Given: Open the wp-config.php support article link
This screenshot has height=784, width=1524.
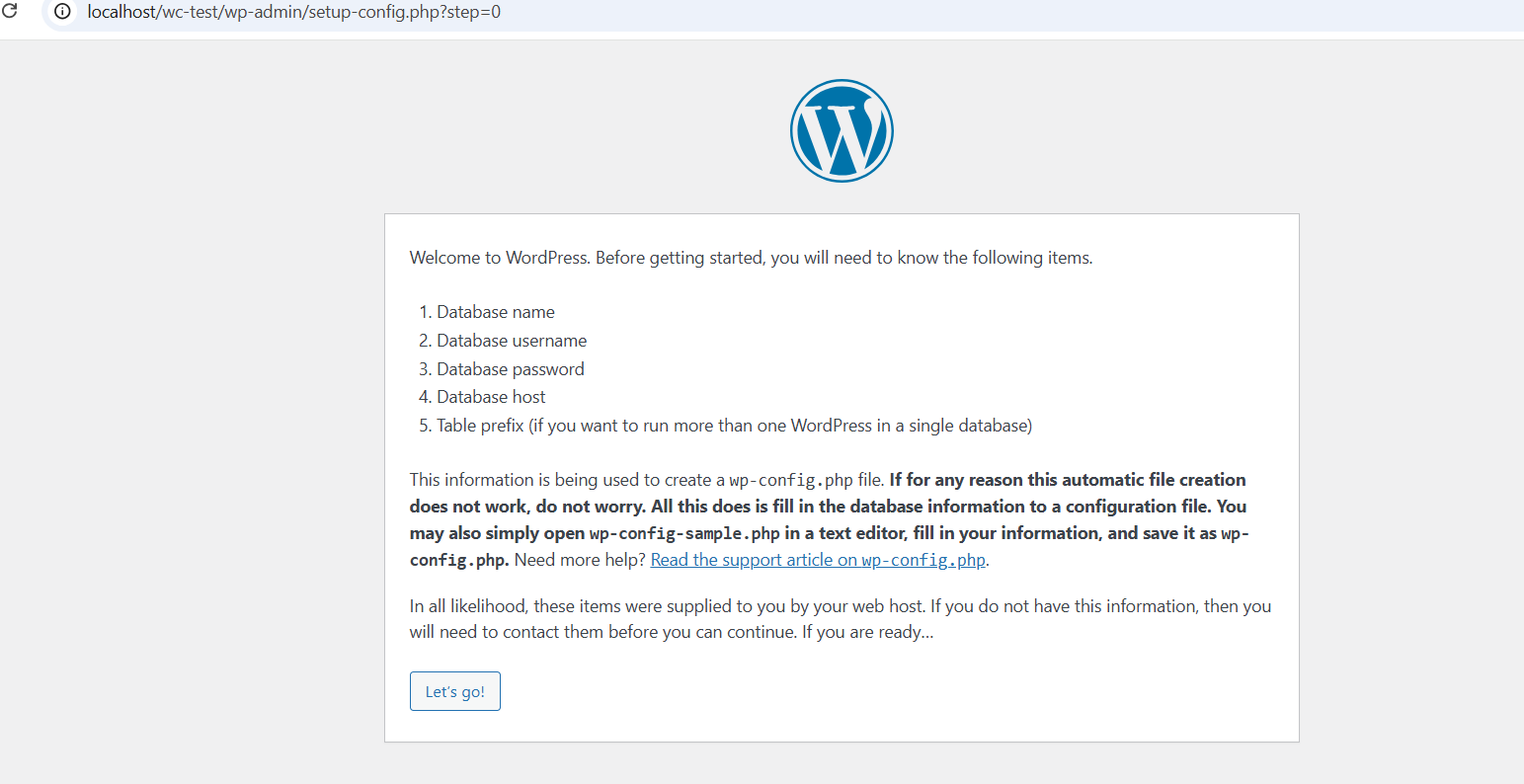Looking at the screenshot, I should tap(817, 559).
